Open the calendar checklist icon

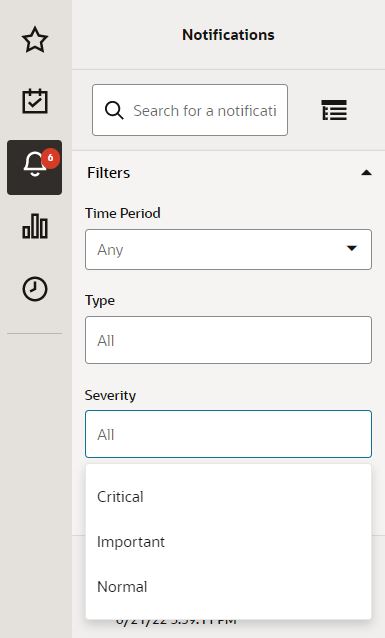[x=35, y=101]
